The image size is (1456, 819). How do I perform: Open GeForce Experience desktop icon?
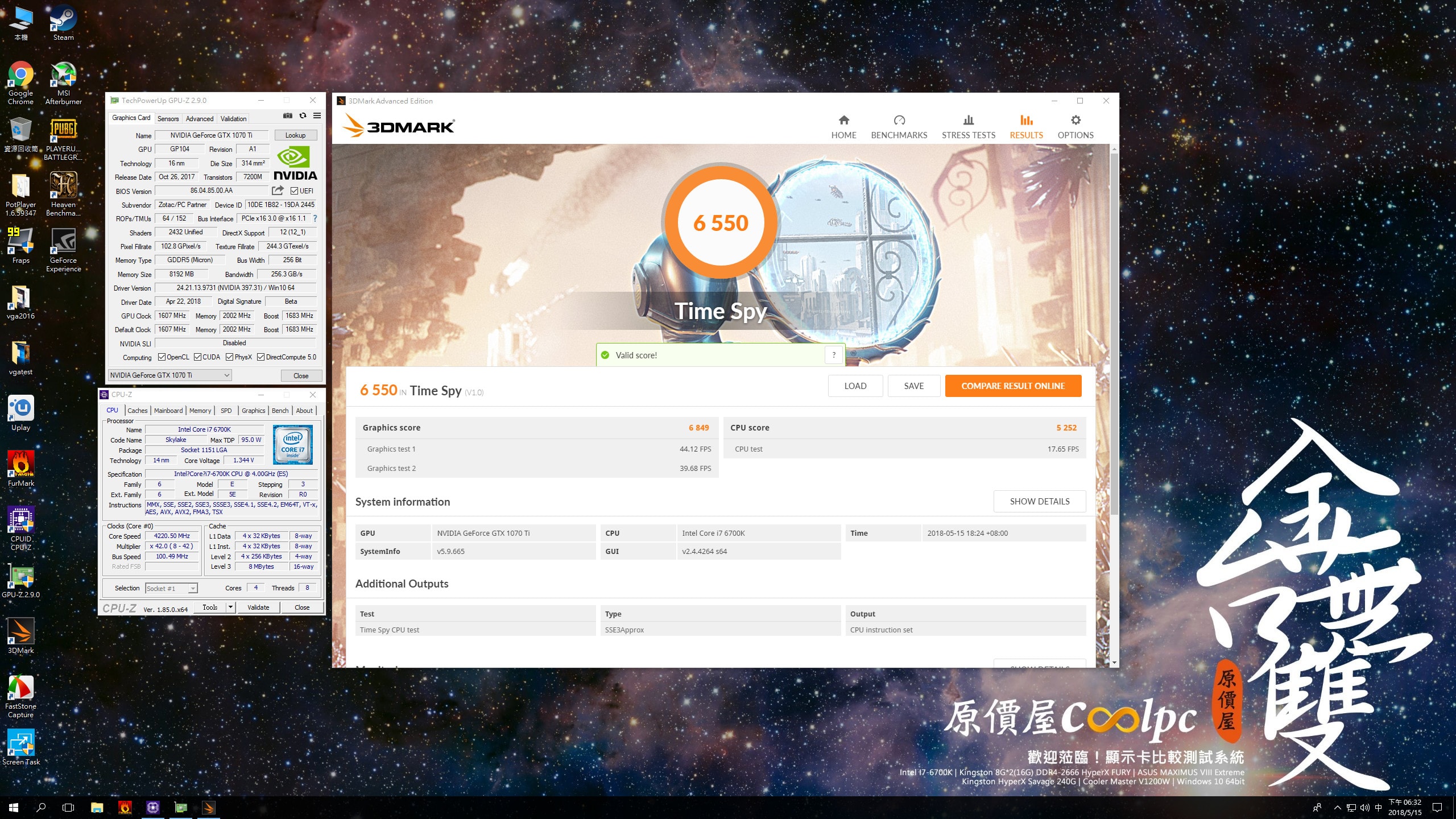pos(63,250)
